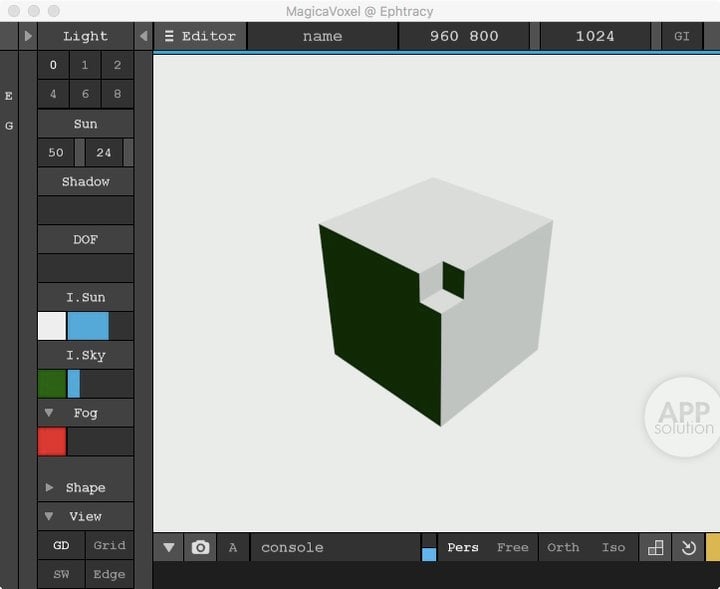Open the white I.Sun color swatch
Viewport: 720px width, 589px height.
pos(52,326)
